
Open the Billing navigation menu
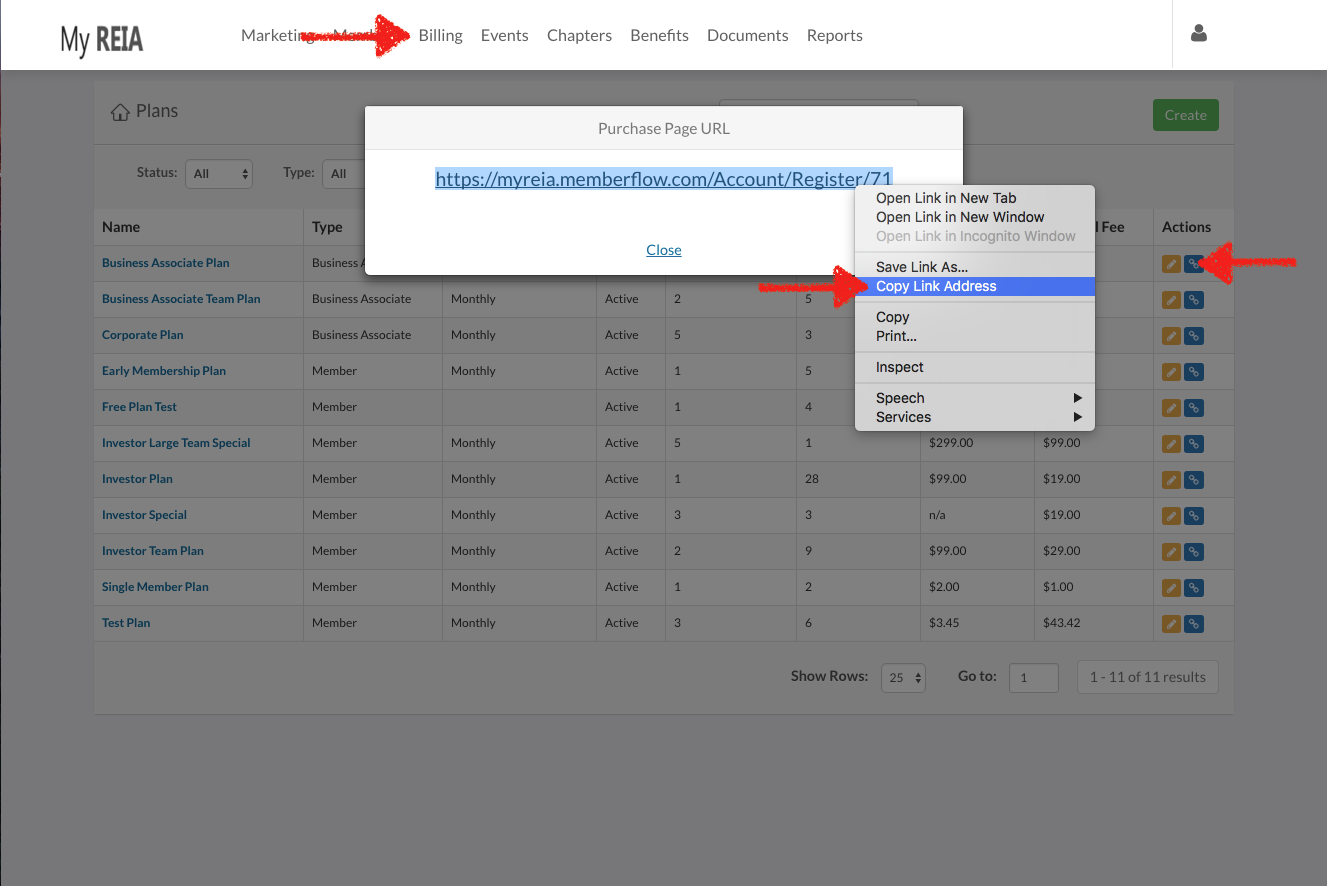440,35
